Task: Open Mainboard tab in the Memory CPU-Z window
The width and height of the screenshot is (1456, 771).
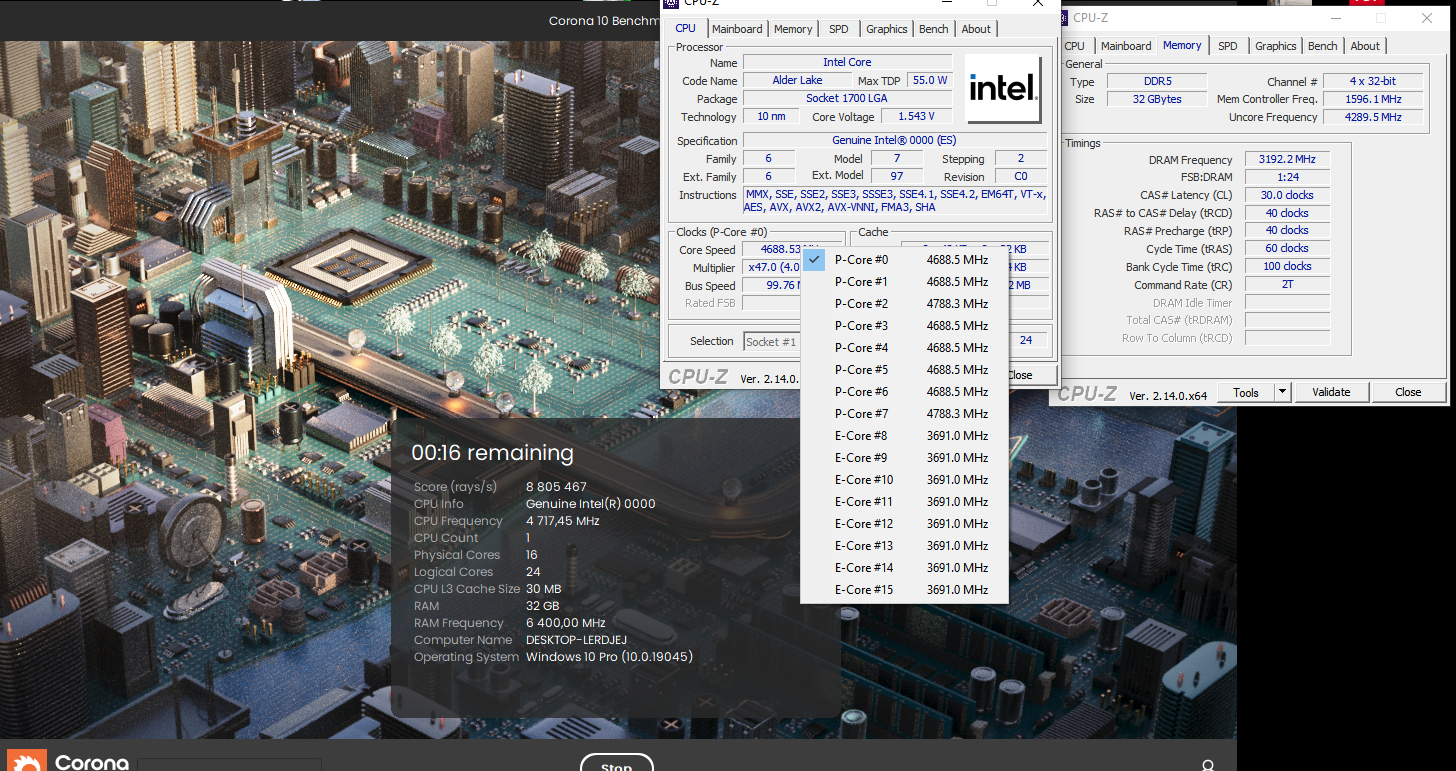Action: point(1126,46)
